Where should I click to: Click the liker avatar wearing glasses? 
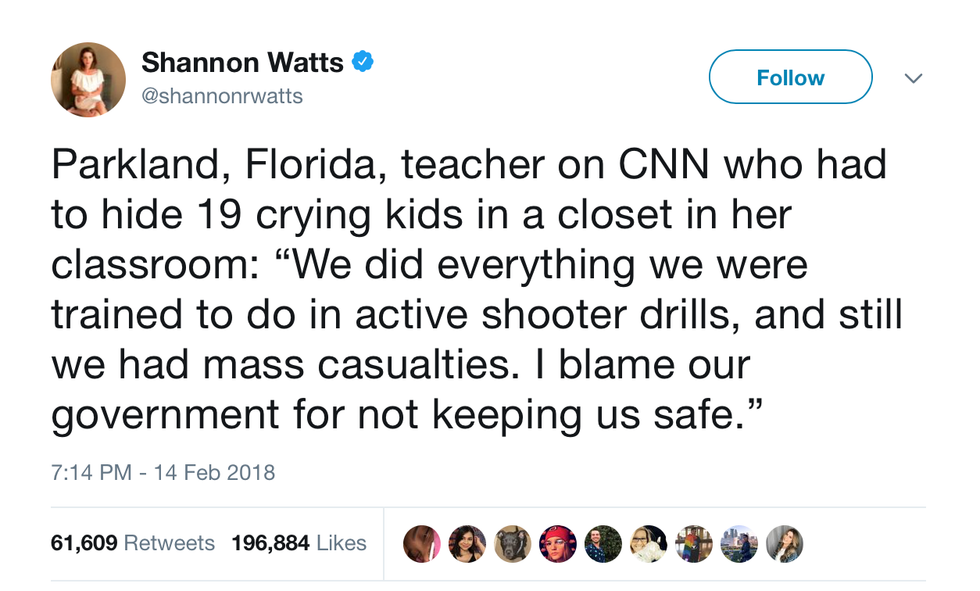[x=648, y=543]
